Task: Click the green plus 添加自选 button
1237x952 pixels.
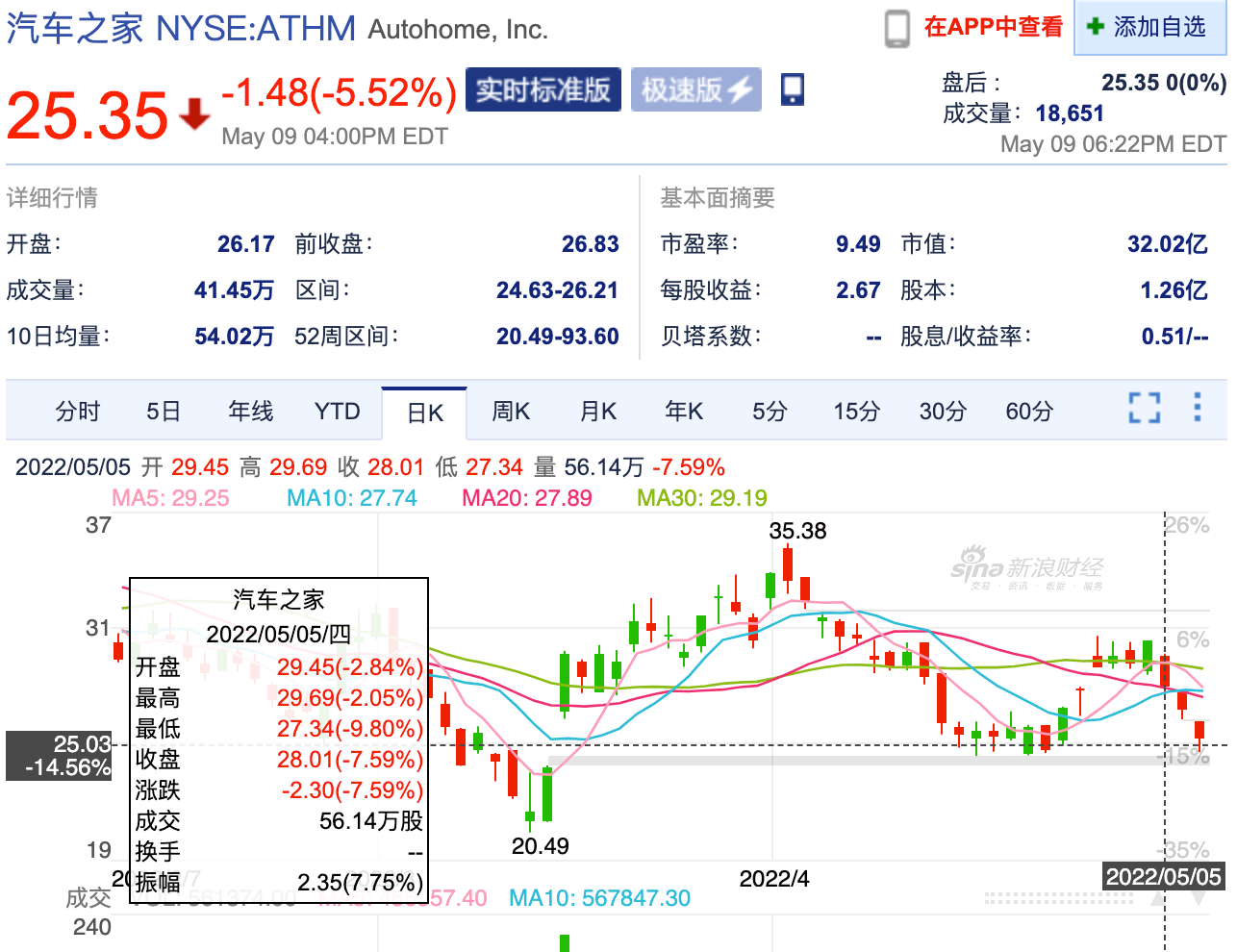Action: [1149, 27]
